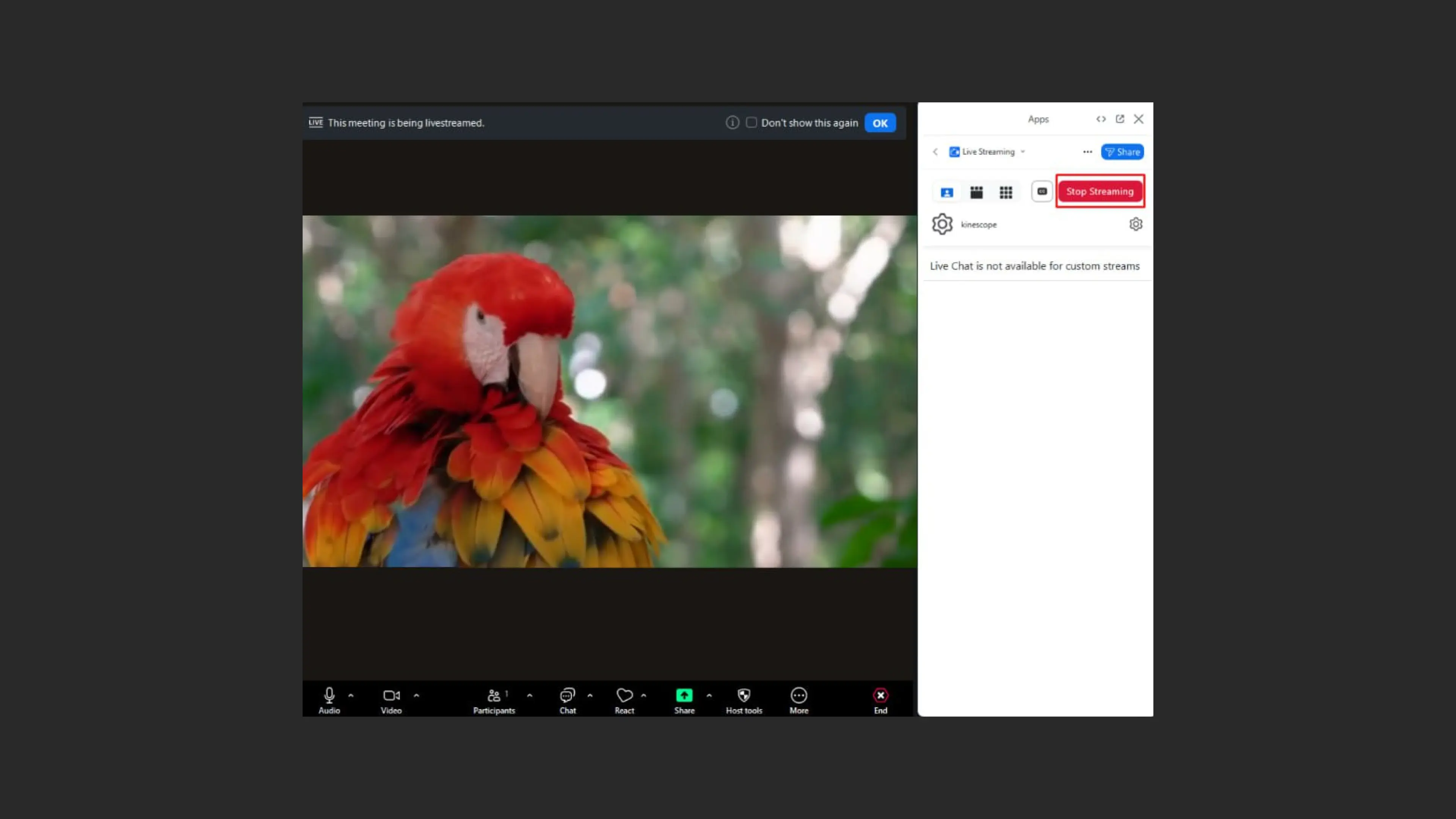The width and height of the screenshot is (1456, 819).
Task: Click the expand panel width arrows
Action: pos(1100,119)
